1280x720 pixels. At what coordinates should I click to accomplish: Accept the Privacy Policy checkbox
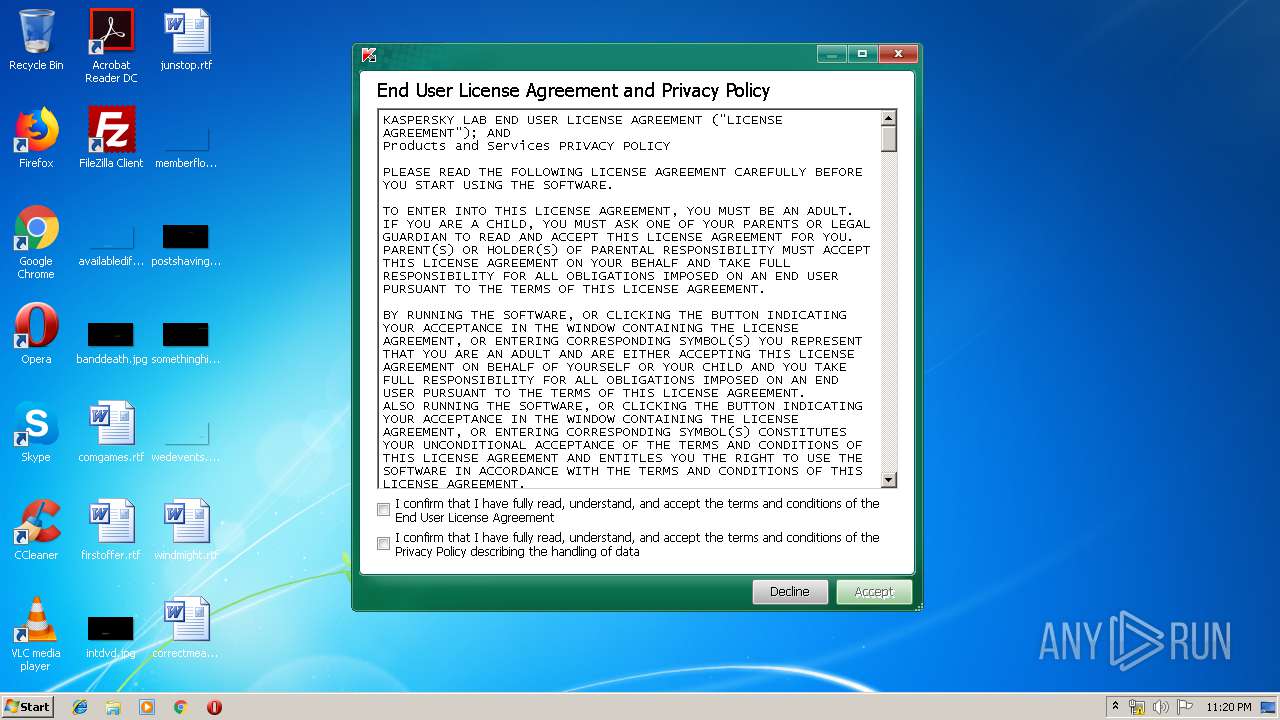pyautogui.click(x=383, y=544)
